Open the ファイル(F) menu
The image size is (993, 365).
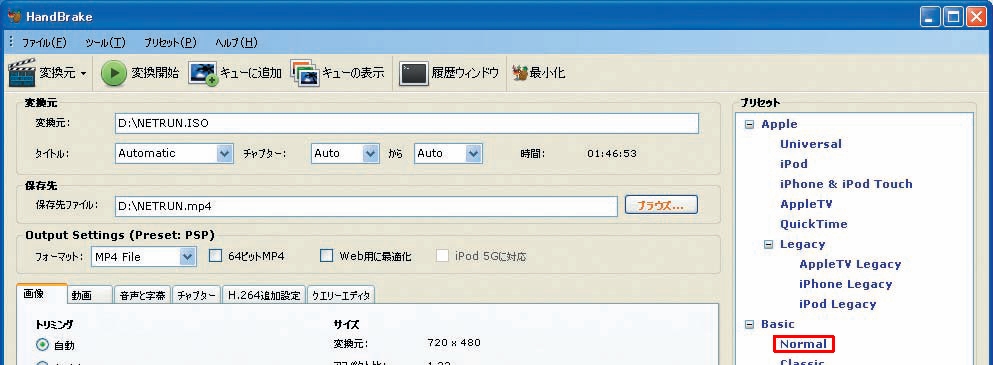[x=44, y=42]
